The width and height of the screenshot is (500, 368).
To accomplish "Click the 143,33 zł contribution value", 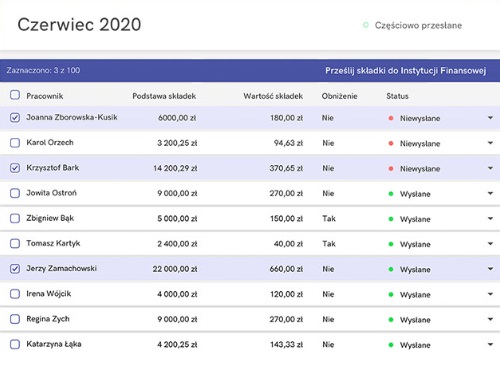I will (x=286, y=345).
